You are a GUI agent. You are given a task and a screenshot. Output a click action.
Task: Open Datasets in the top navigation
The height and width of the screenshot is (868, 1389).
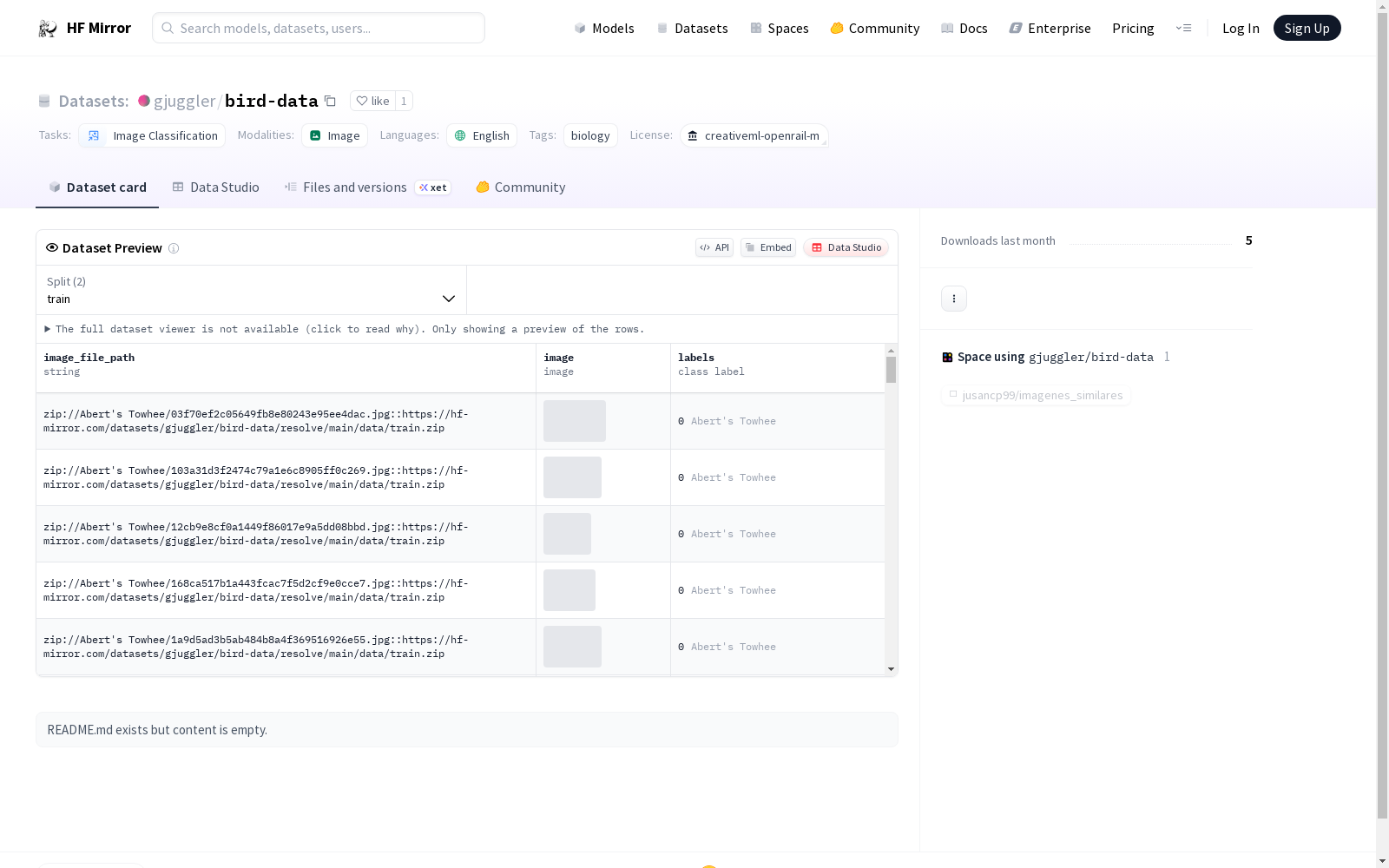click(692, 28)
